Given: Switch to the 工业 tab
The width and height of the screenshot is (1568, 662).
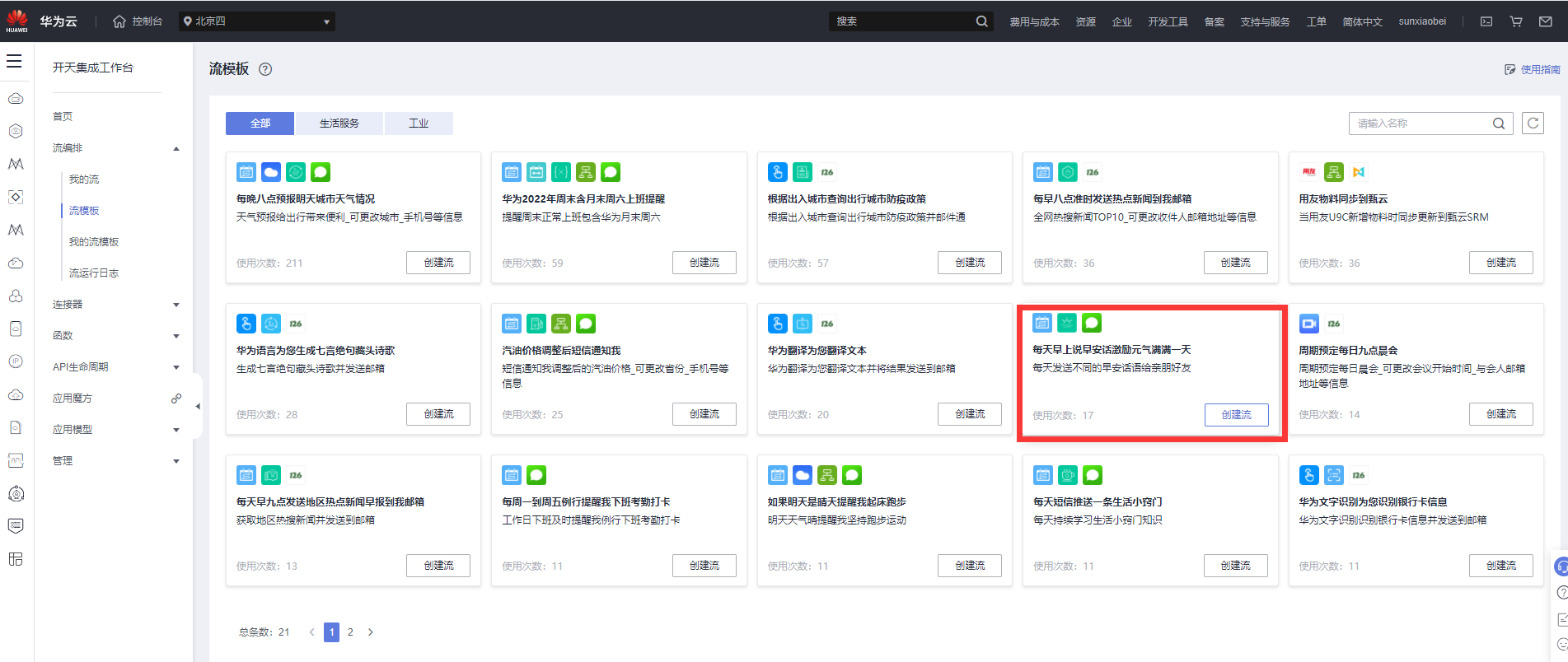Looking at the screenshot, I should 419,124.
